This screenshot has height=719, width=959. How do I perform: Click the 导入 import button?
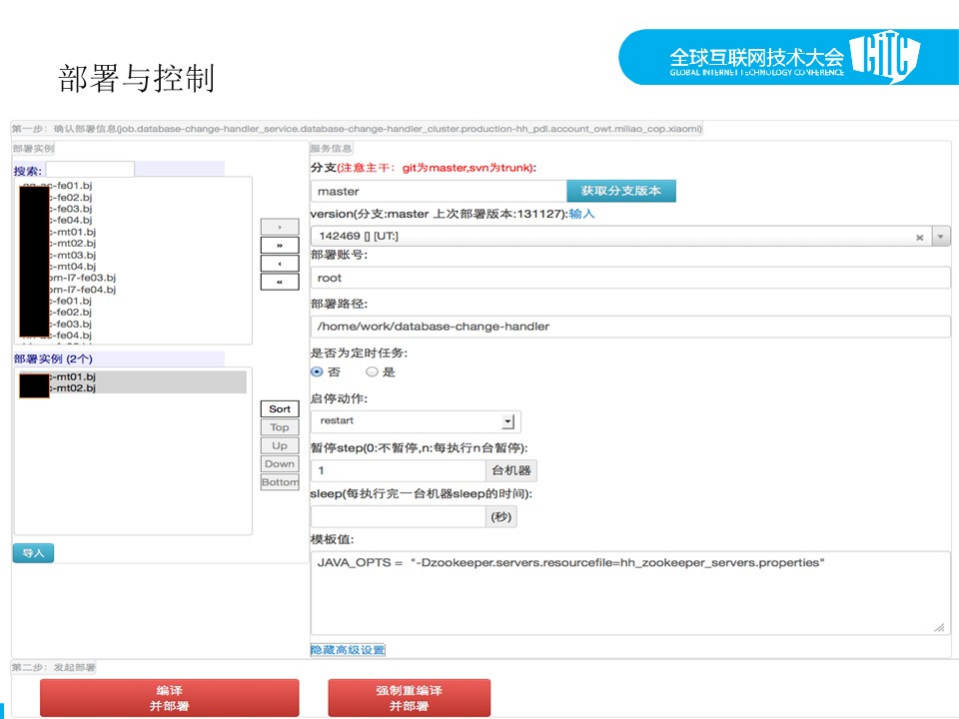(x=31, y=552)
